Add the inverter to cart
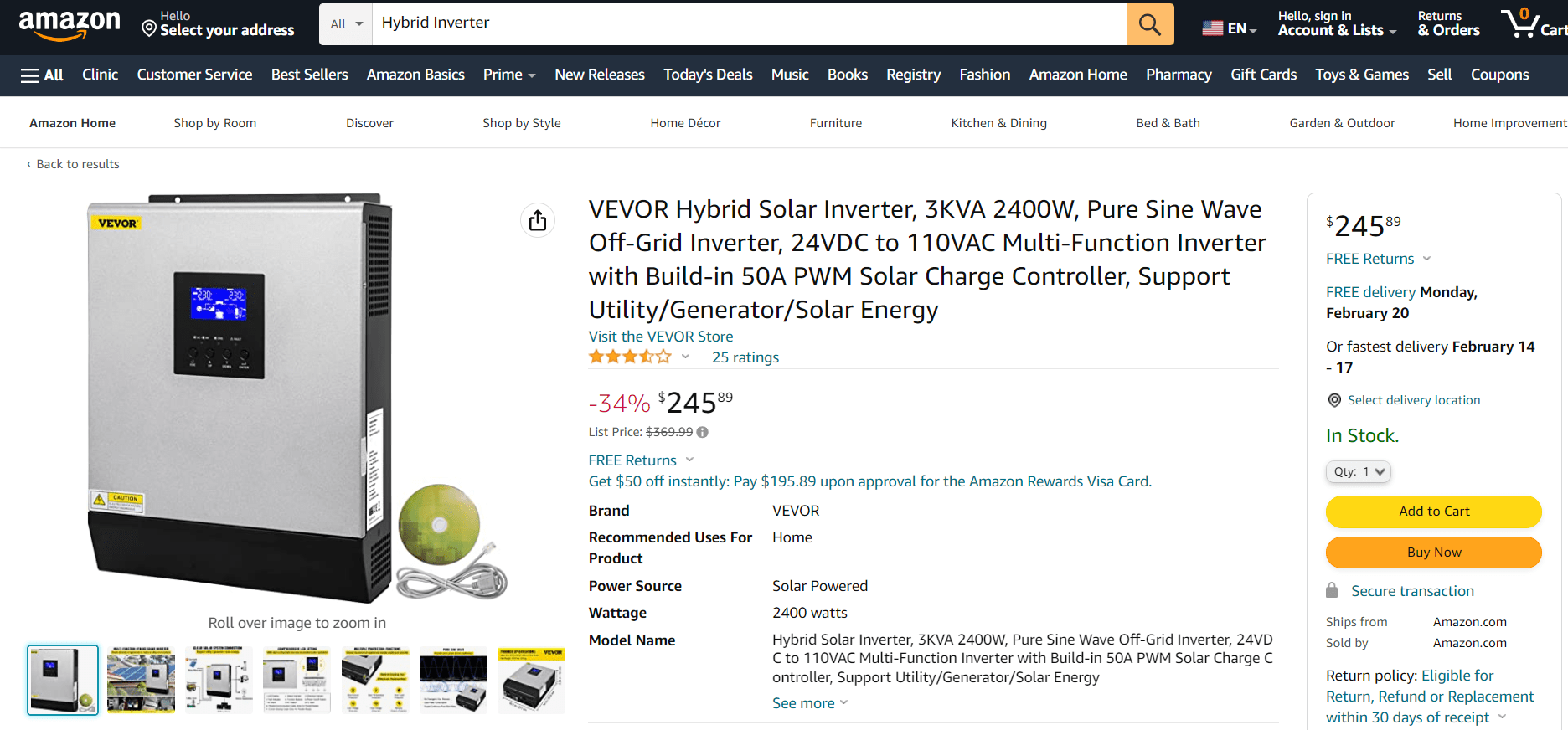The image size is (1568, 730). coord(1433,512)
